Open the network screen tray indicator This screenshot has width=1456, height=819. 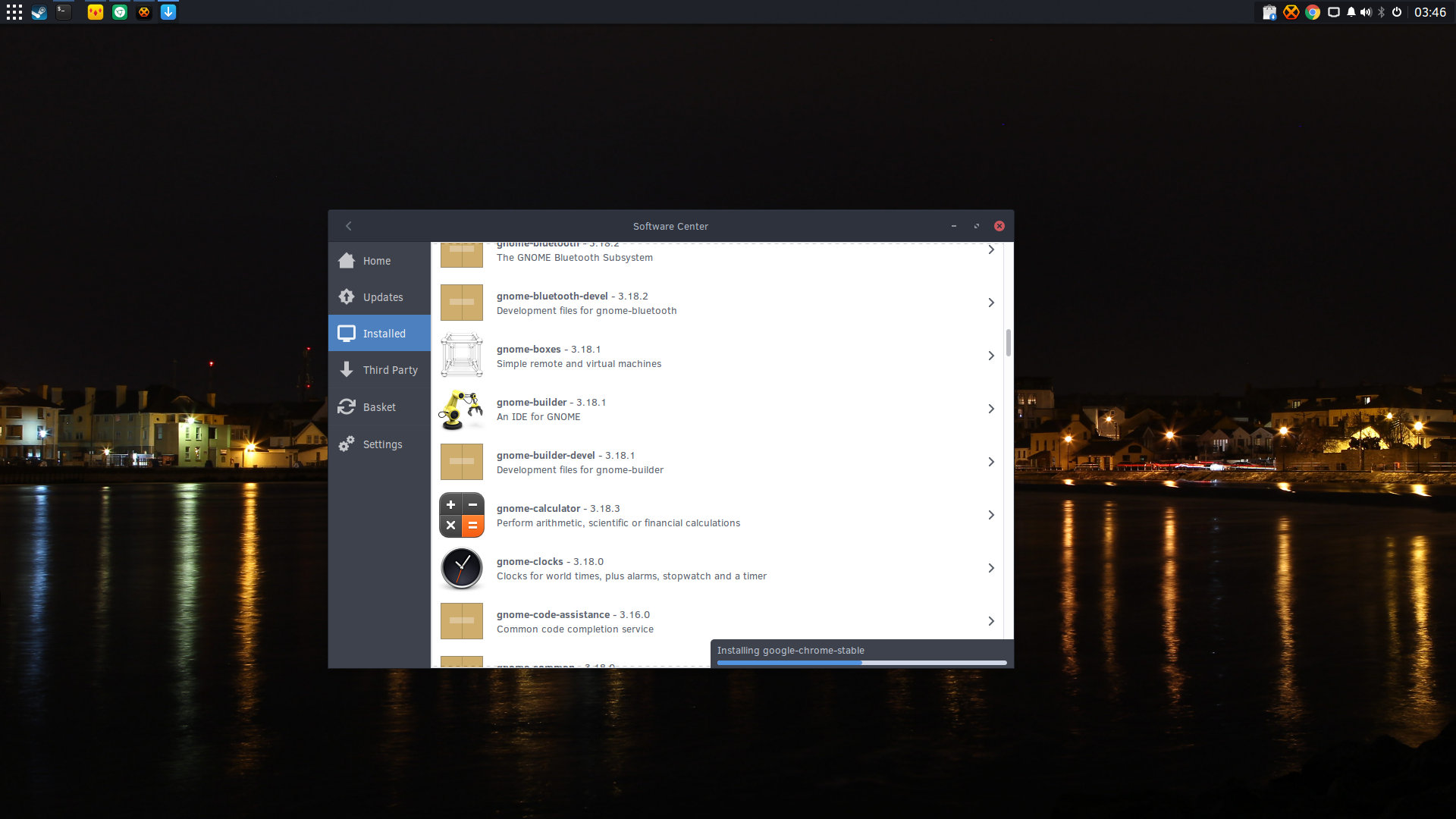tap(1334, 12)
